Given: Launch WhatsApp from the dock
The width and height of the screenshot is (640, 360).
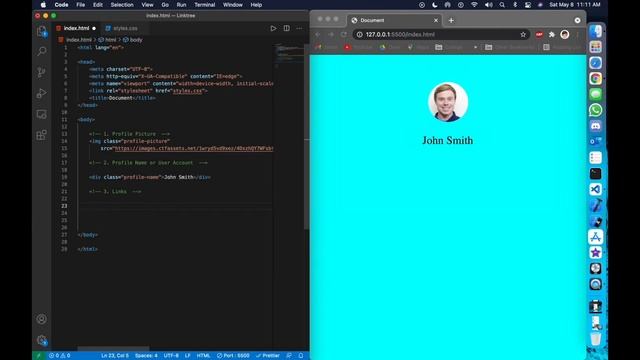Looking at the screenshot, I should point(596,110).
